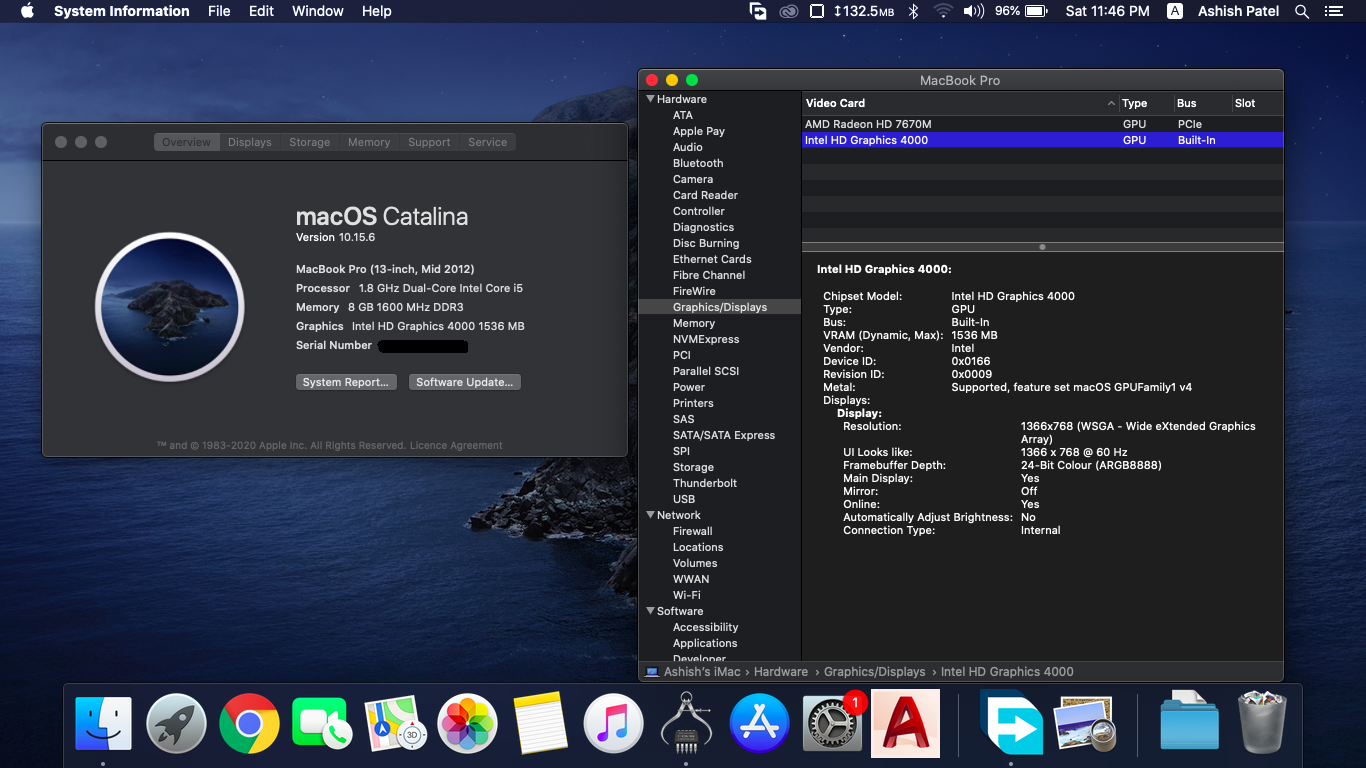Click Hardware in the path bar
The width and height of the screenshot is (1366, 768).
[x=781, y=672]
